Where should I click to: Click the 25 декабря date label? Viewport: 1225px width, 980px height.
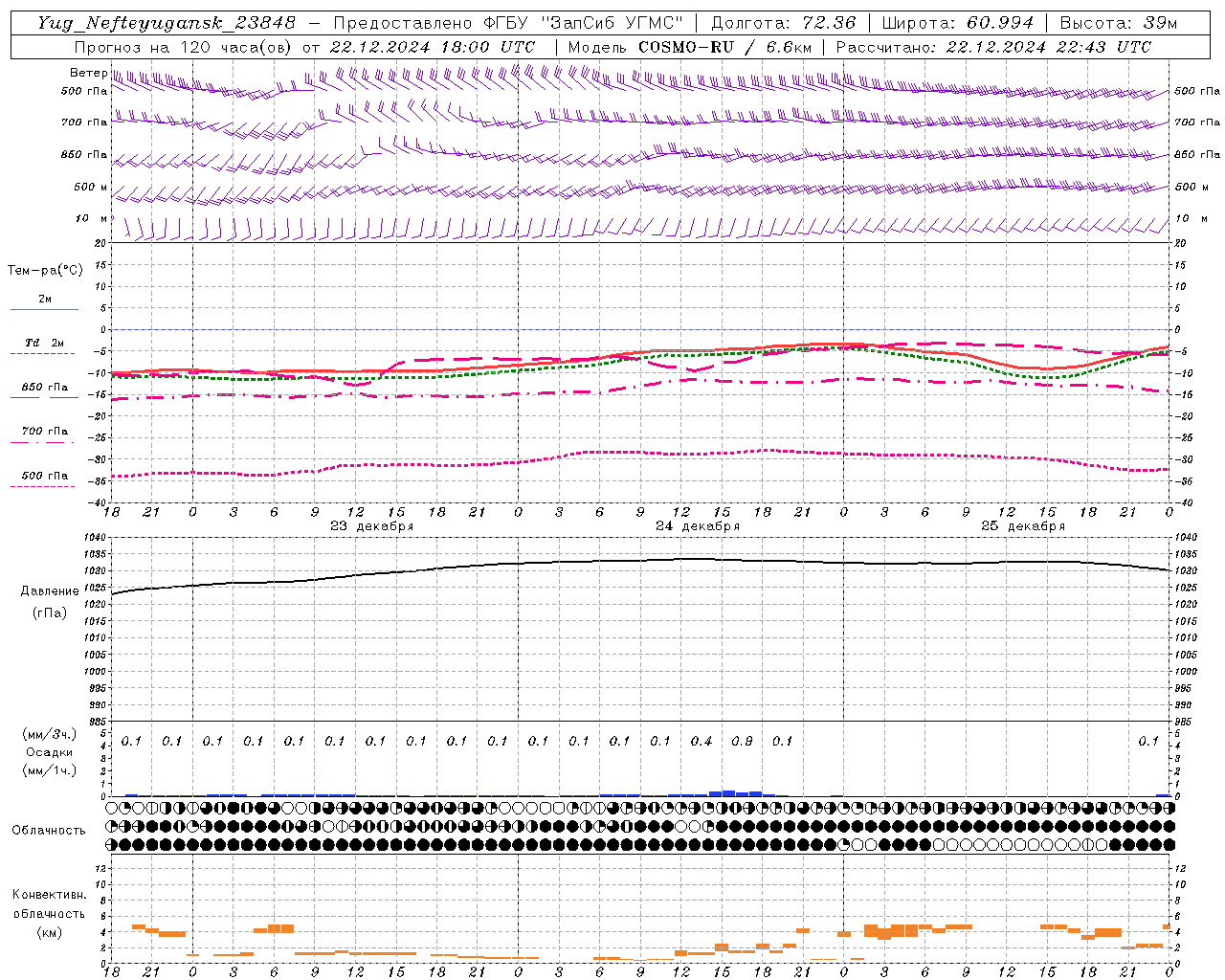click(1023, 526)
